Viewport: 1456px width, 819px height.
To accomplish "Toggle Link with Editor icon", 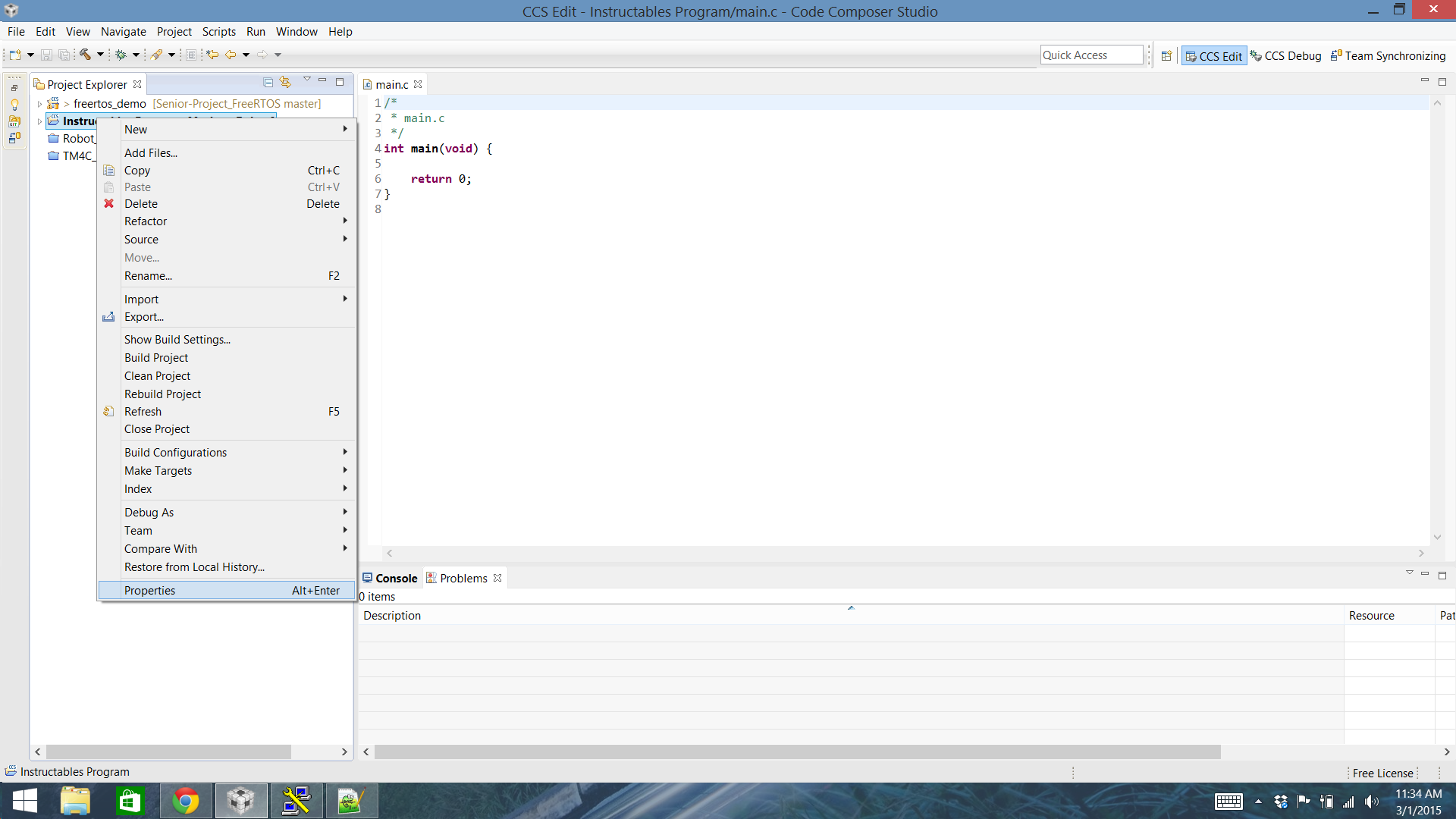I will click(x=285, y=82).
